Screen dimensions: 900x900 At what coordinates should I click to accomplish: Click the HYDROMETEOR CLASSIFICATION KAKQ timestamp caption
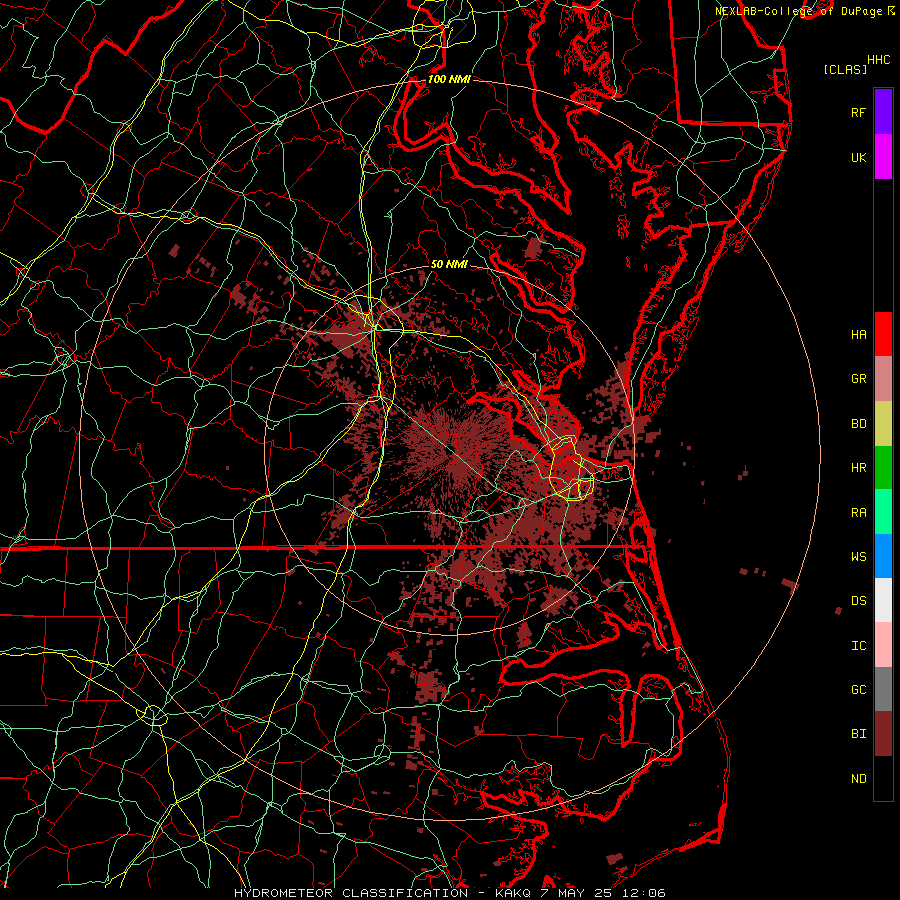click(450, 893)
